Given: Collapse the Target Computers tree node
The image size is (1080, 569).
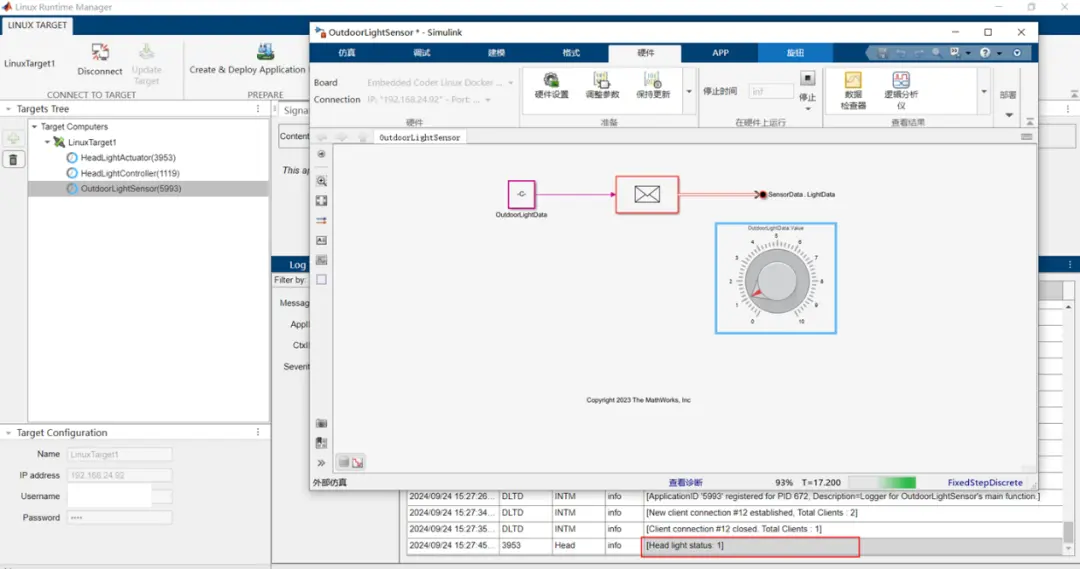Looking at the screenshot, I should 34,127.
